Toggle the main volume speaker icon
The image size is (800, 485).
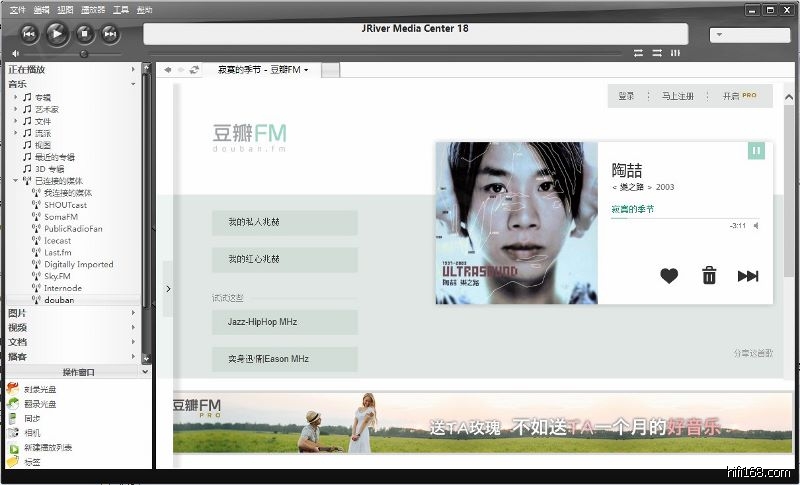pyautogui.click(x=14, y=53)
